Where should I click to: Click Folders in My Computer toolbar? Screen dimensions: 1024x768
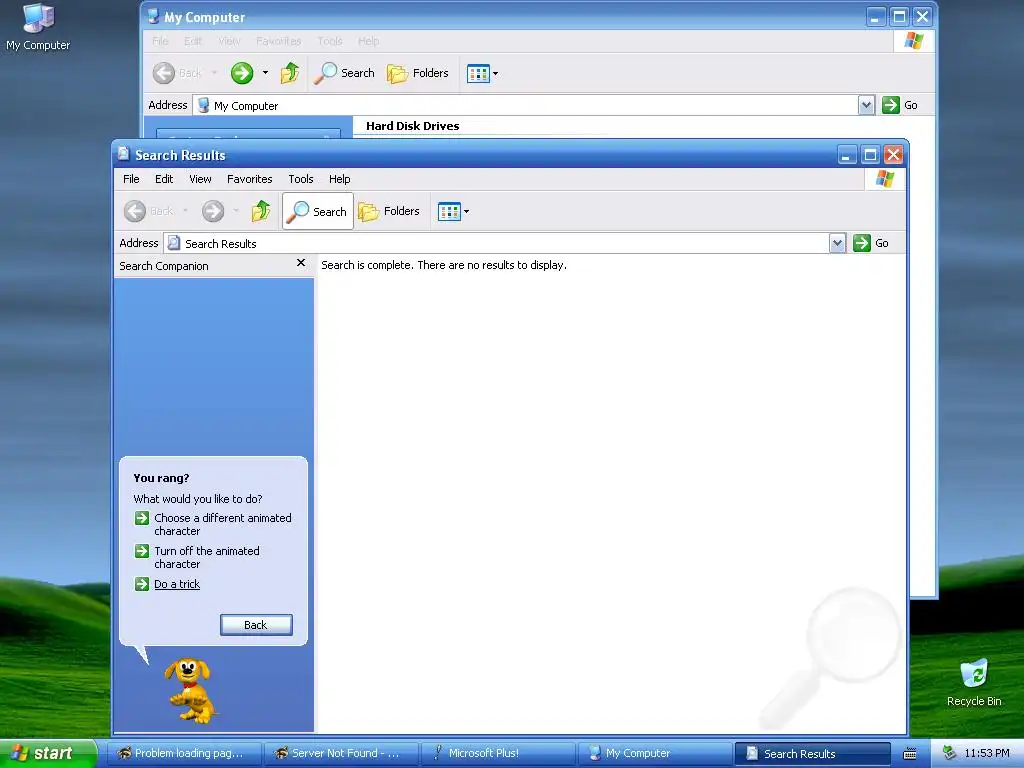pyautogui.click(x=418, y=72)
